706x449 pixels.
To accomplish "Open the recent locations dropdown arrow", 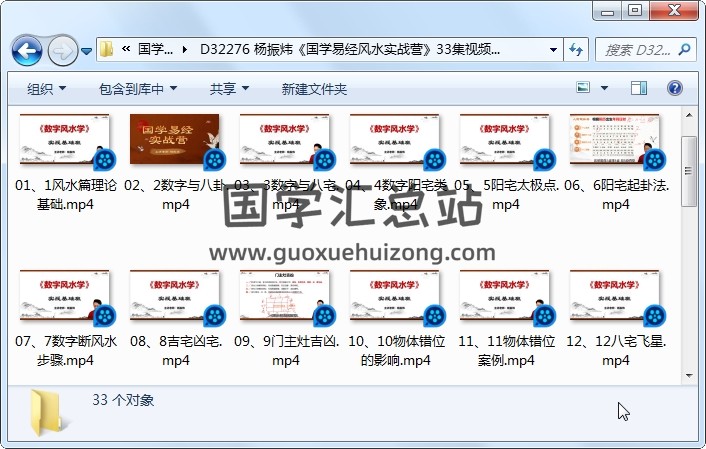I will point(87,50).
